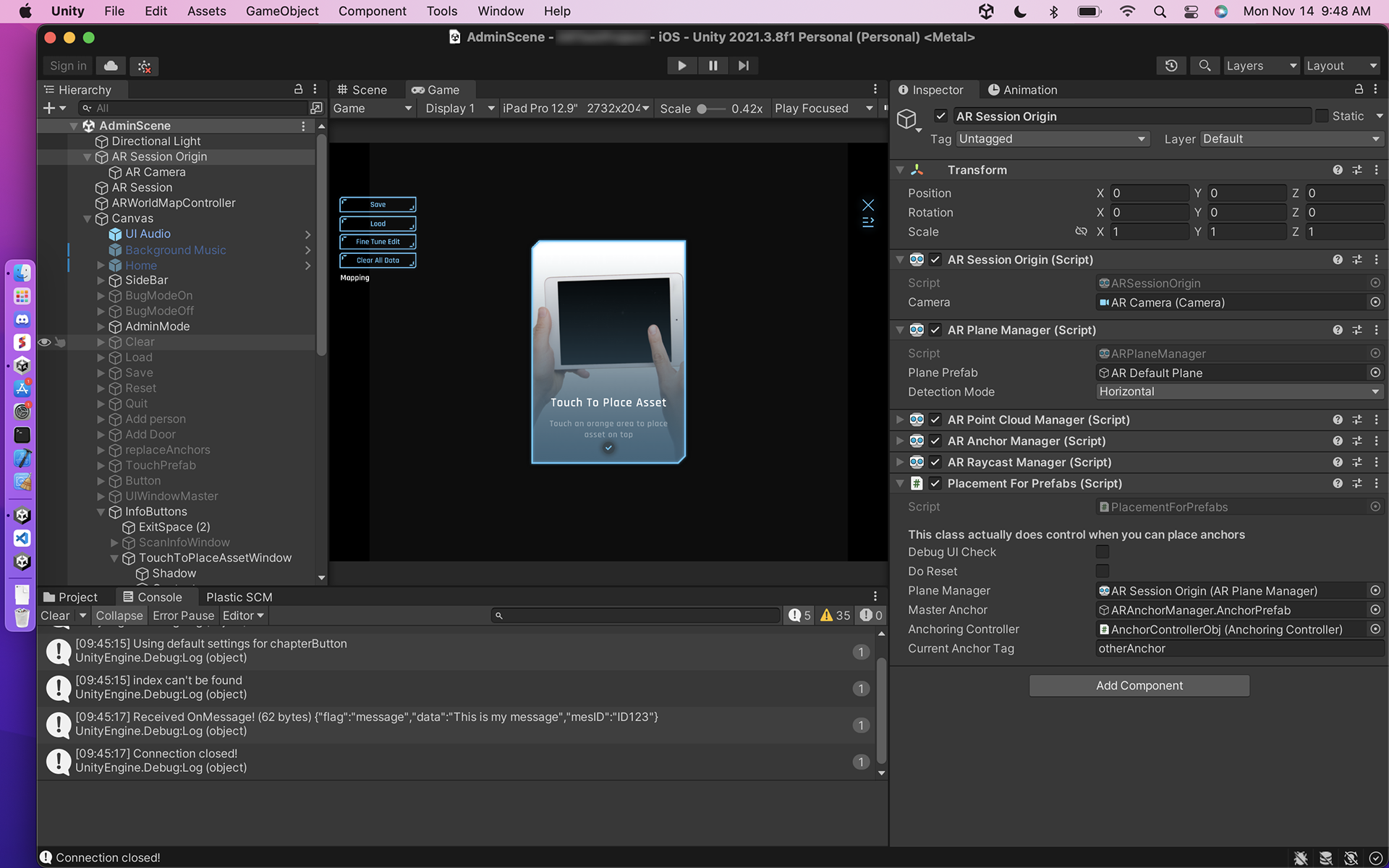Lock the Hierarchy panel
The width and height of the screenshot is (1389, 868).
pos(298,89)
